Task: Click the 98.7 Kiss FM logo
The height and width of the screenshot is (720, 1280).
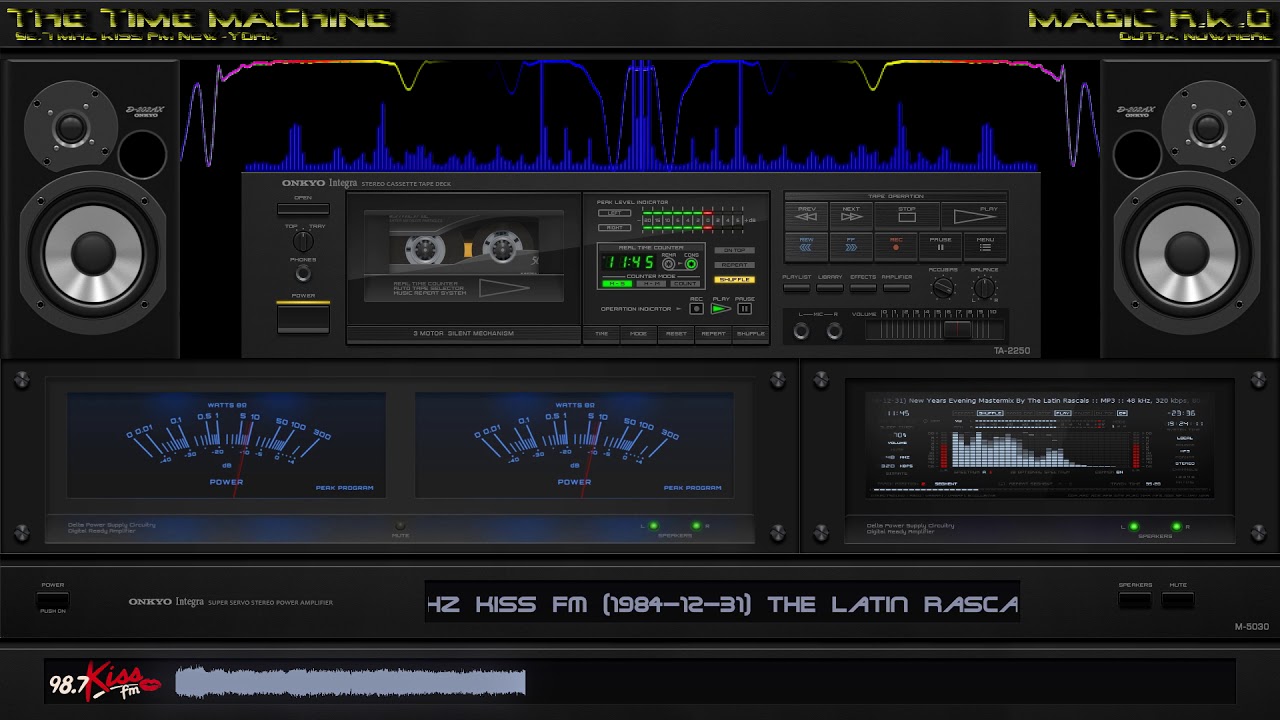Action: coord(105,680)
